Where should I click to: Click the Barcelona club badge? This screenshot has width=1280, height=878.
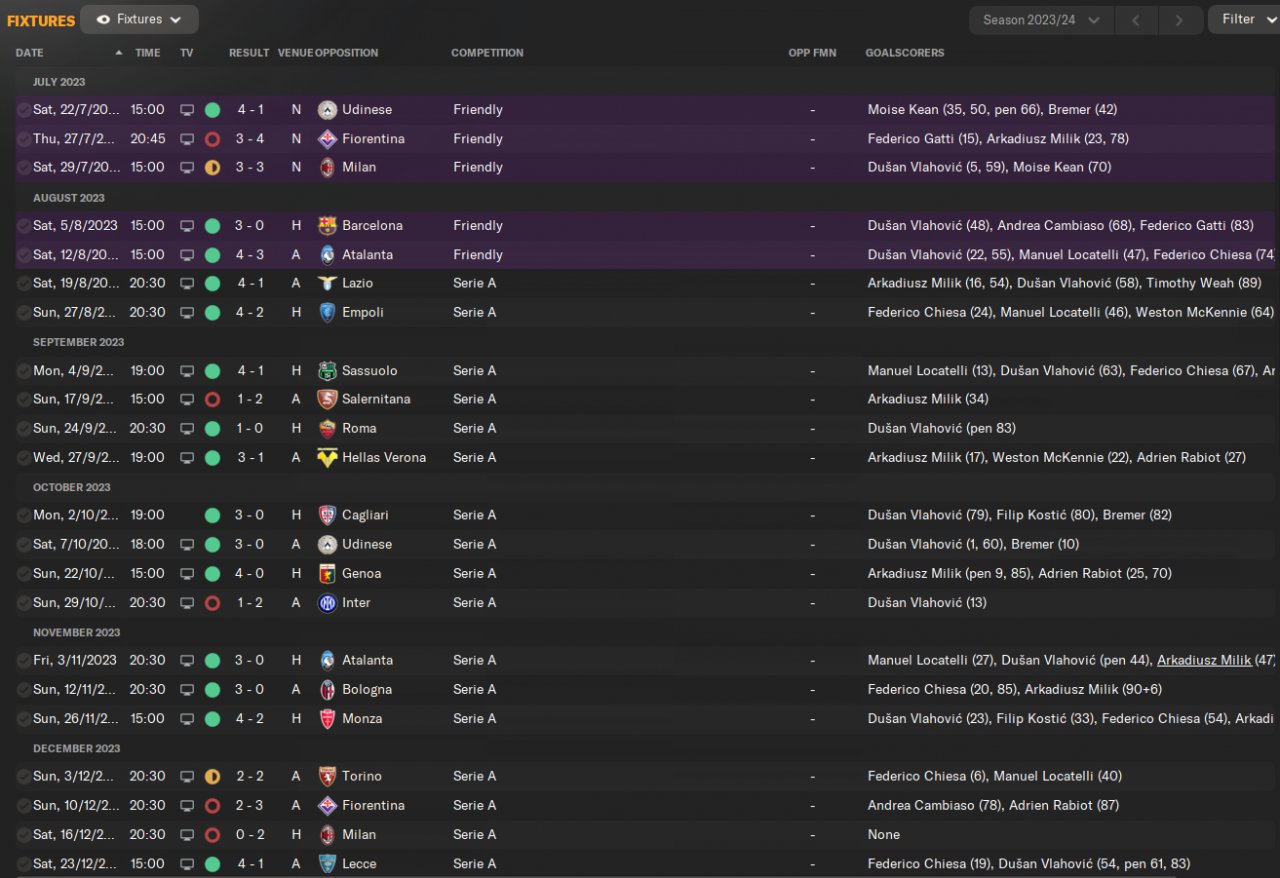pos(327,226)
